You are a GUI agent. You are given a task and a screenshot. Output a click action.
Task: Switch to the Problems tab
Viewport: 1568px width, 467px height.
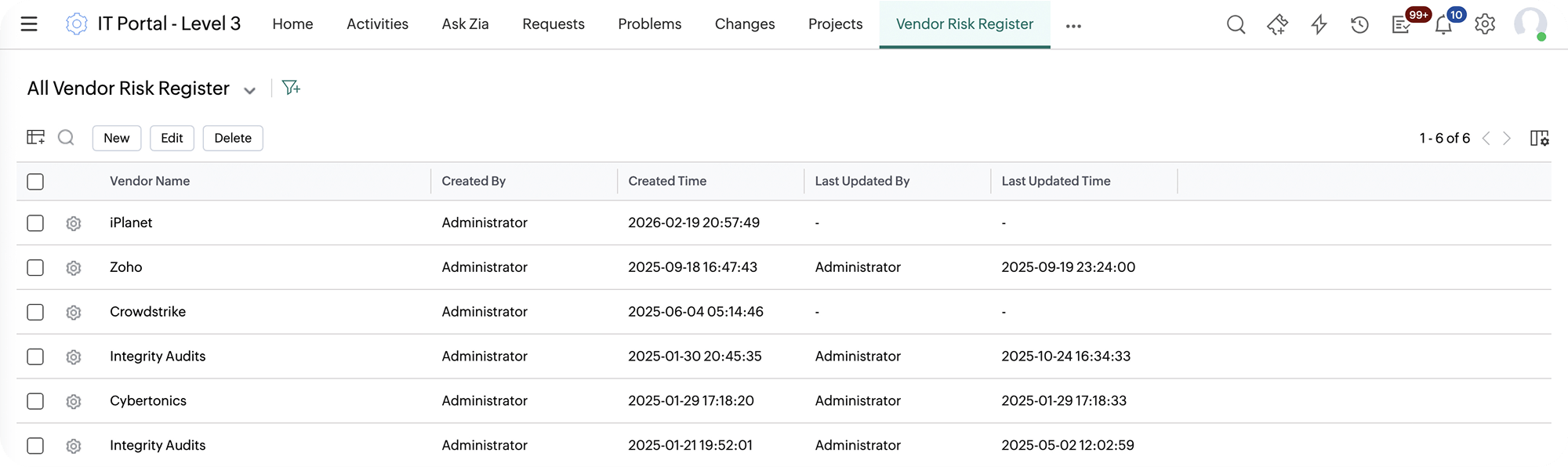pyautogui.click(x=649, y=24)
